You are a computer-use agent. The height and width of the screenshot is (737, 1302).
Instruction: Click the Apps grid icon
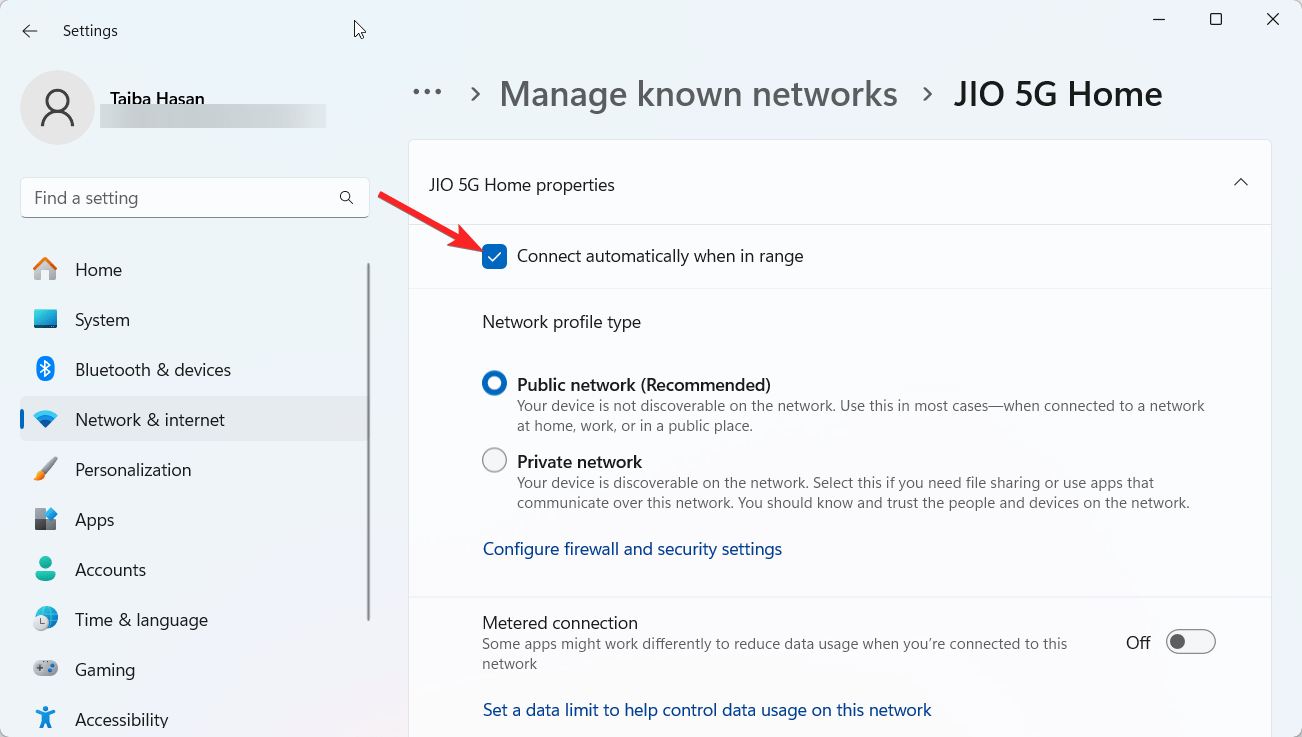tap(45, 520)
